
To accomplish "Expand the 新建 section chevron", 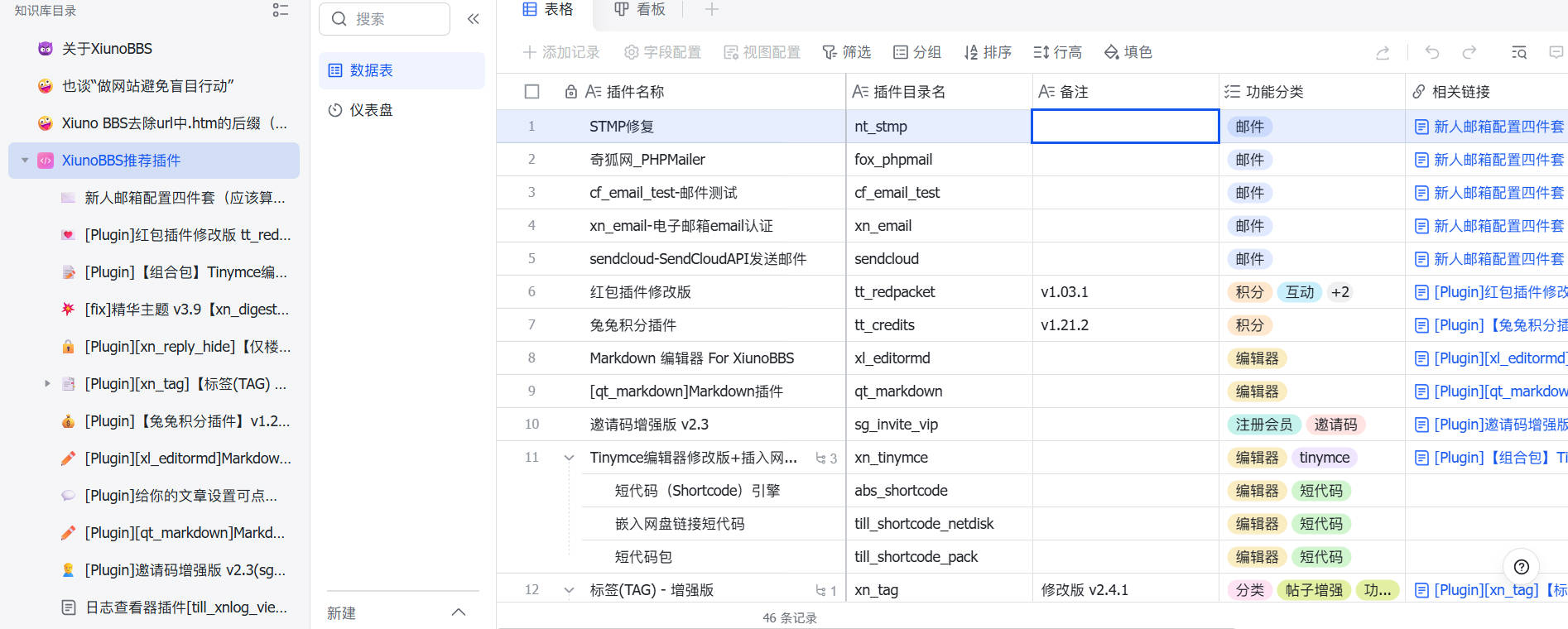I will click(x=459, y=612).
